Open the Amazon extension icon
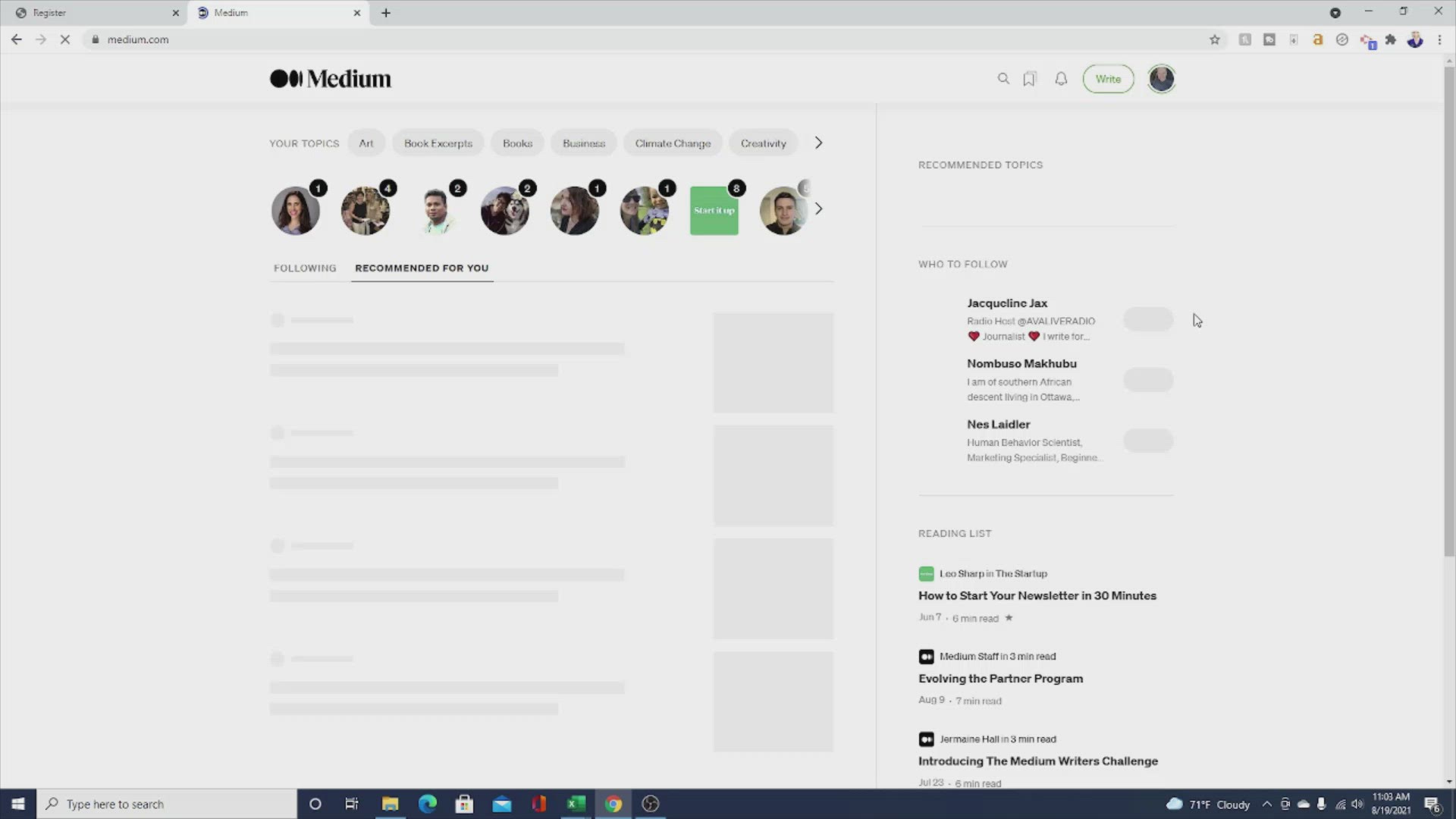This screenshot has width=1456, height=819. point(1318,39)
